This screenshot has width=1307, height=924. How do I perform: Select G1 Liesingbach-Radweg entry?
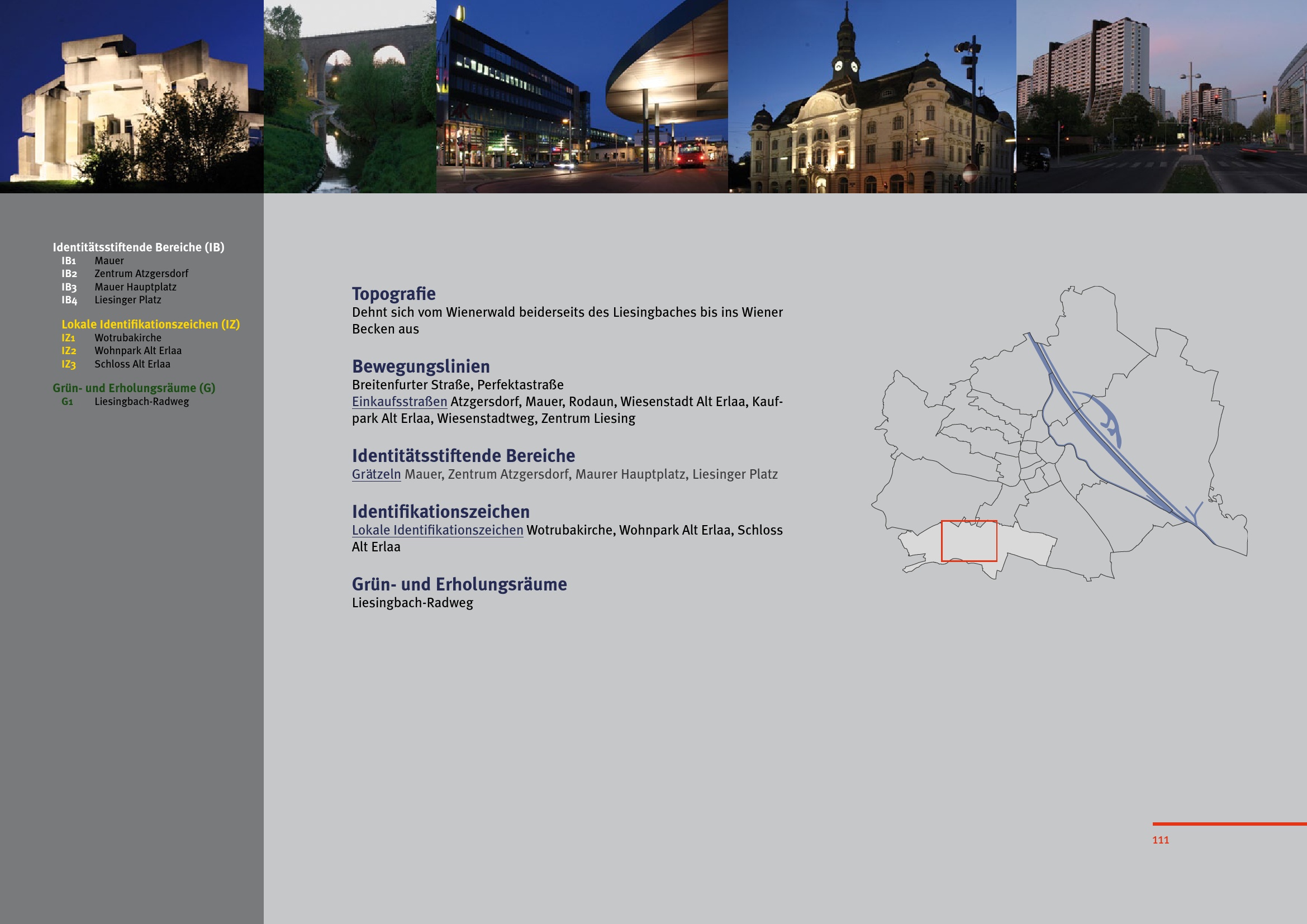click(141, 402)
